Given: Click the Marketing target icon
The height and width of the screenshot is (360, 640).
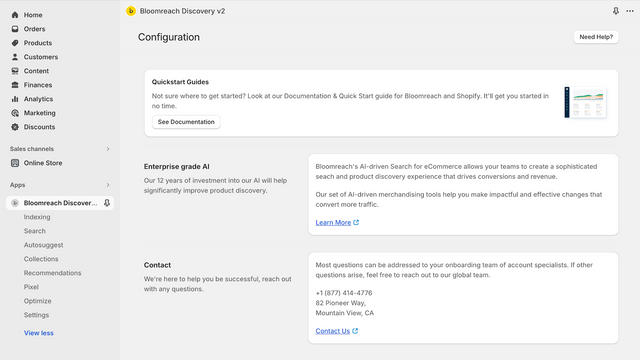Looking at the screenshot, I should 15,113.
